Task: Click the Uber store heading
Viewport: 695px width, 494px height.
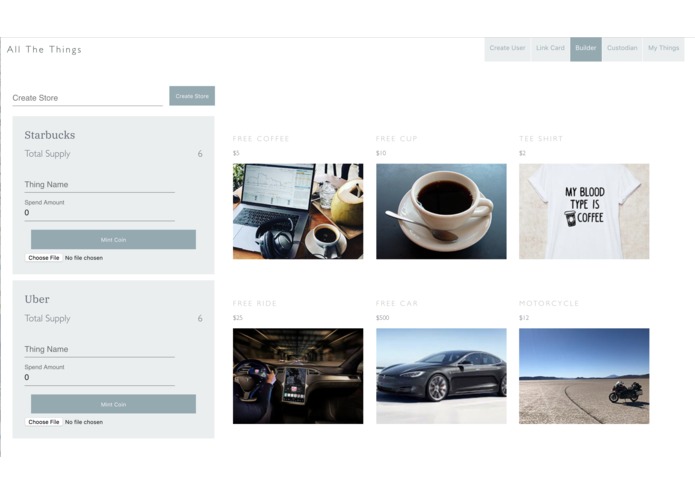Action: coord(37,300)
